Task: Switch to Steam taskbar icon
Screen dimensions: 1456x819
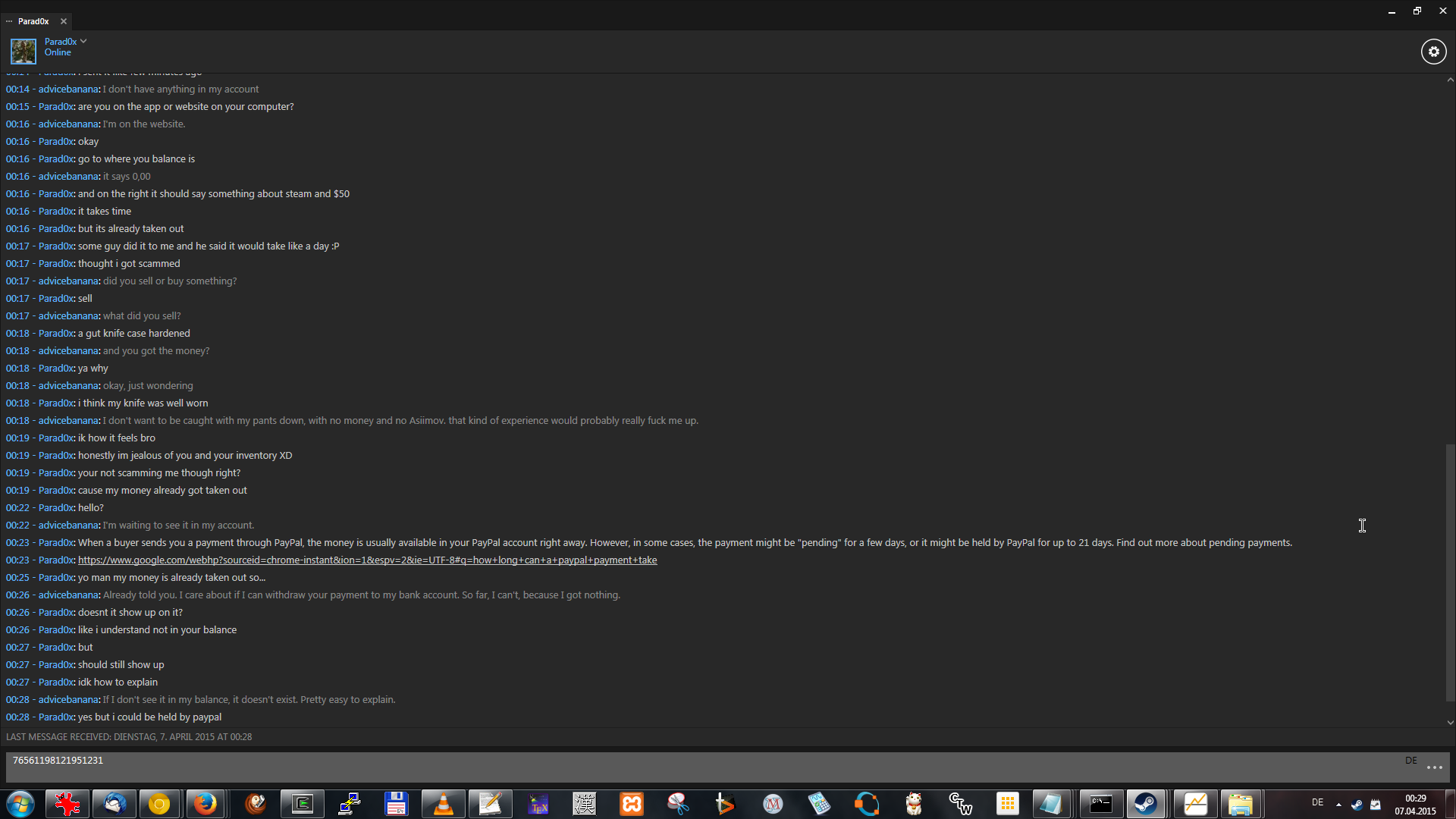Action: point(1145,804)
